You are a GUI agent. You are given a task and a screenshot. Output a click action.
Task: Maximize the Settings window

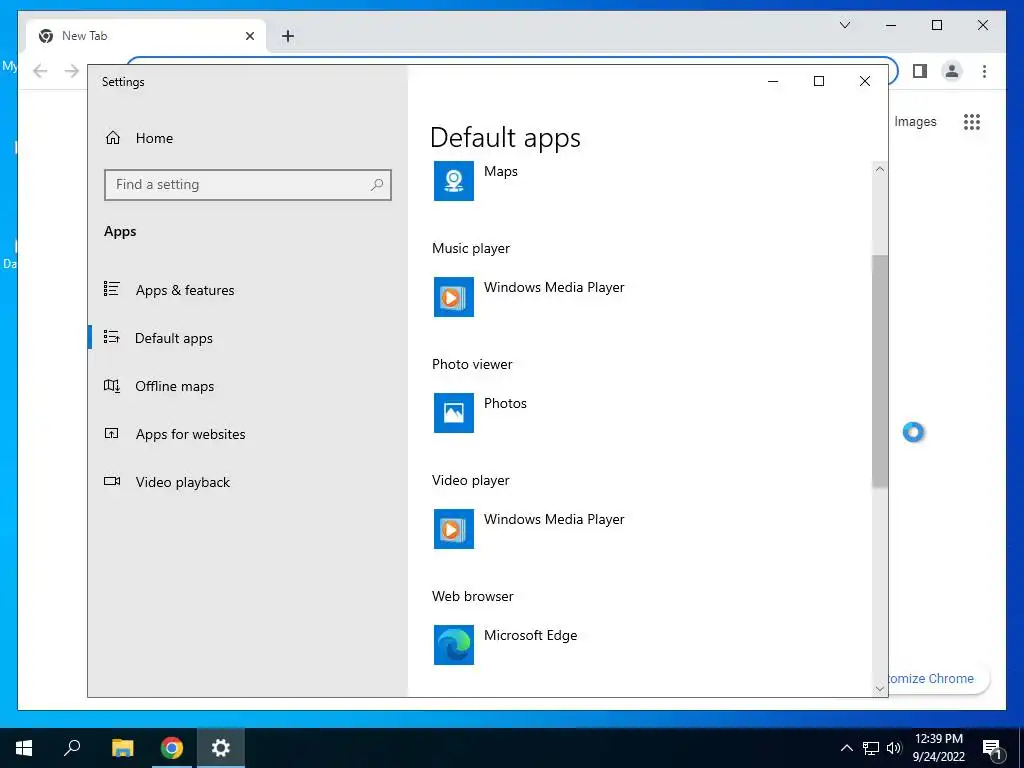tap(819, 81)
